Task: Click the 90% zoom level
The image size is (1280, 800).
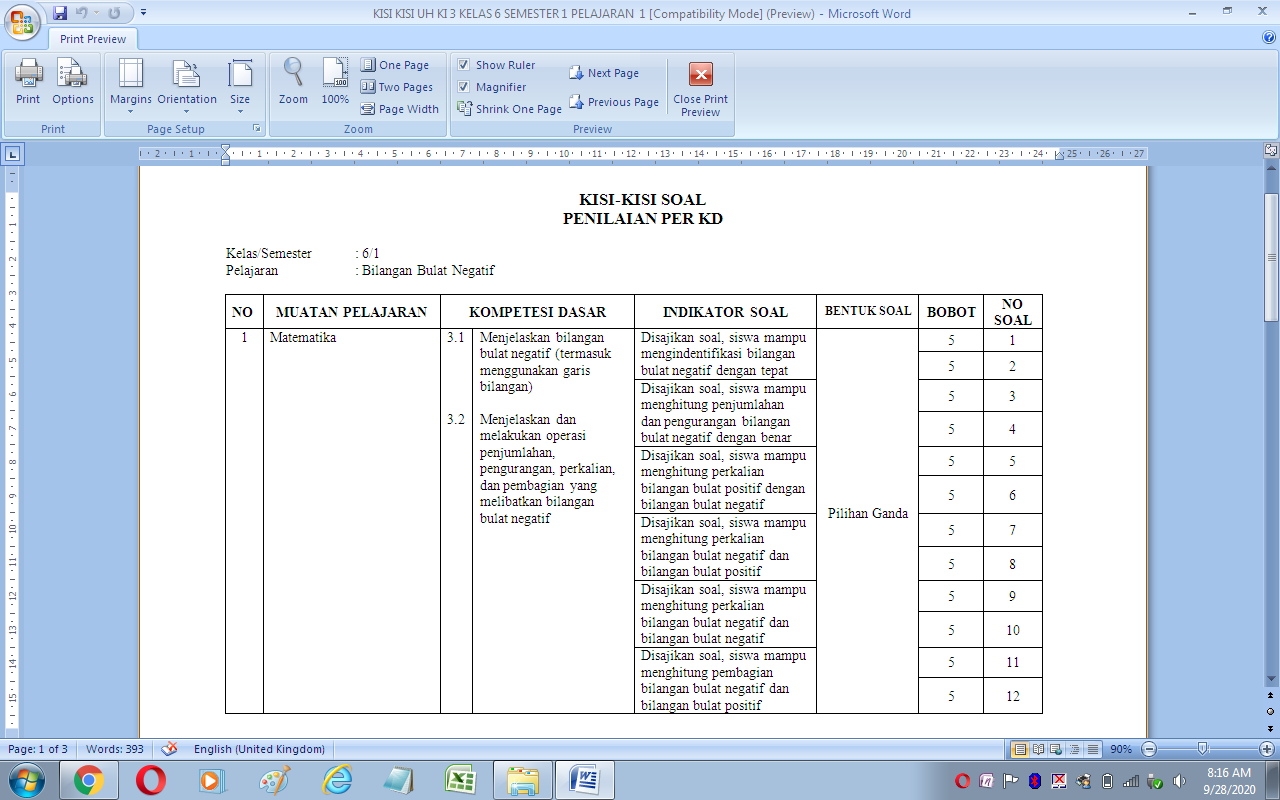Action: (1121, 749)
